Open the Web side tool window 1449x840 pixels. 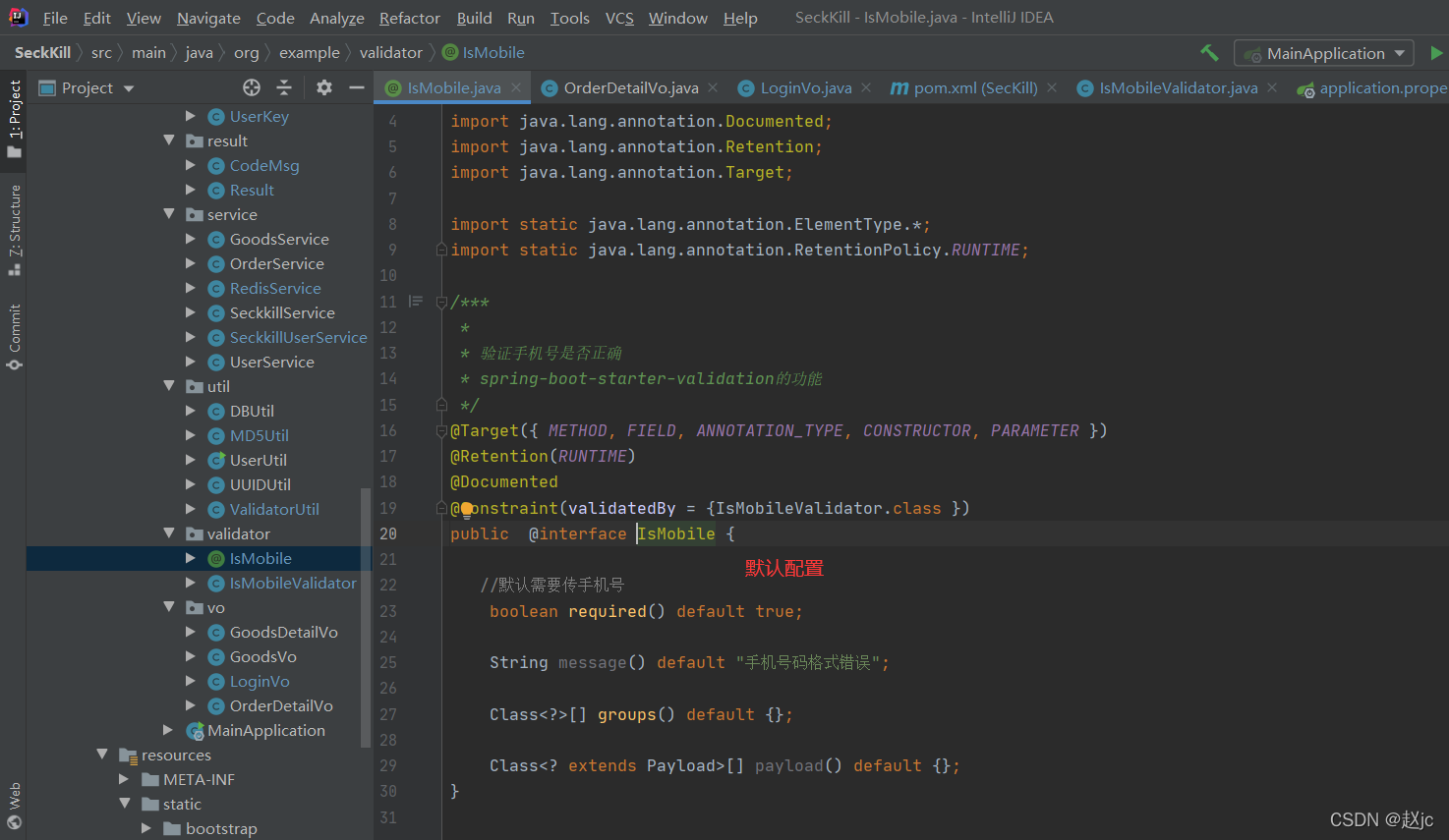(14, 806)
